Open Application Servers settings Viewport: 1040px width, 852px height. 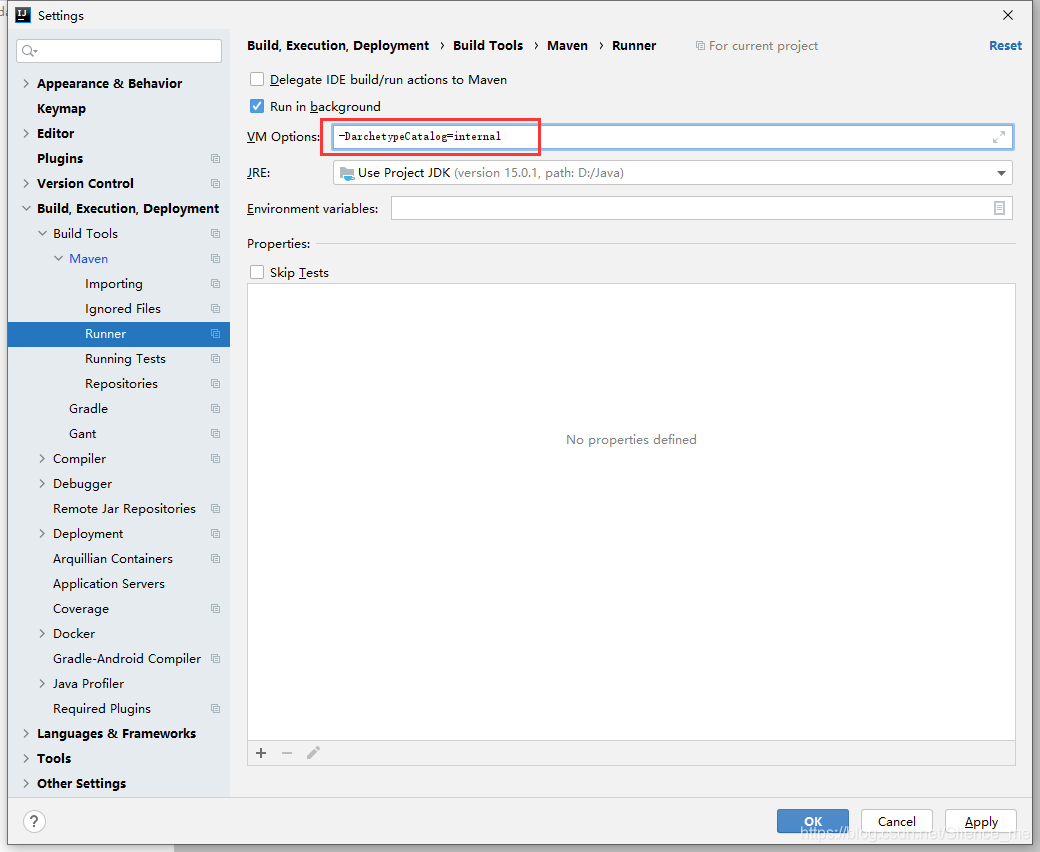pos(109,583)
